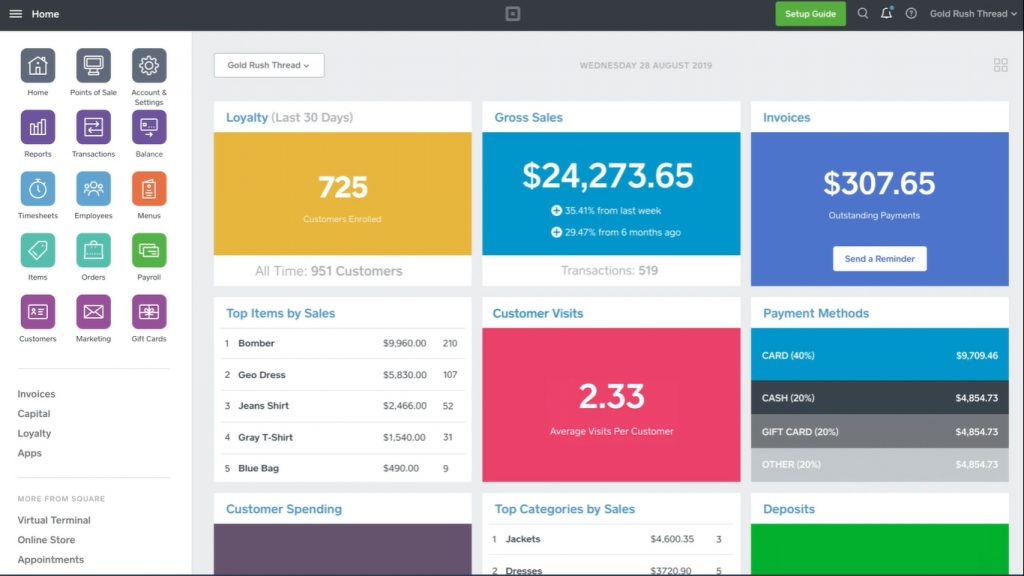Browse Items in the sidebar
1024x576 pixels.
pyautogui.click(x=37, y=252)
